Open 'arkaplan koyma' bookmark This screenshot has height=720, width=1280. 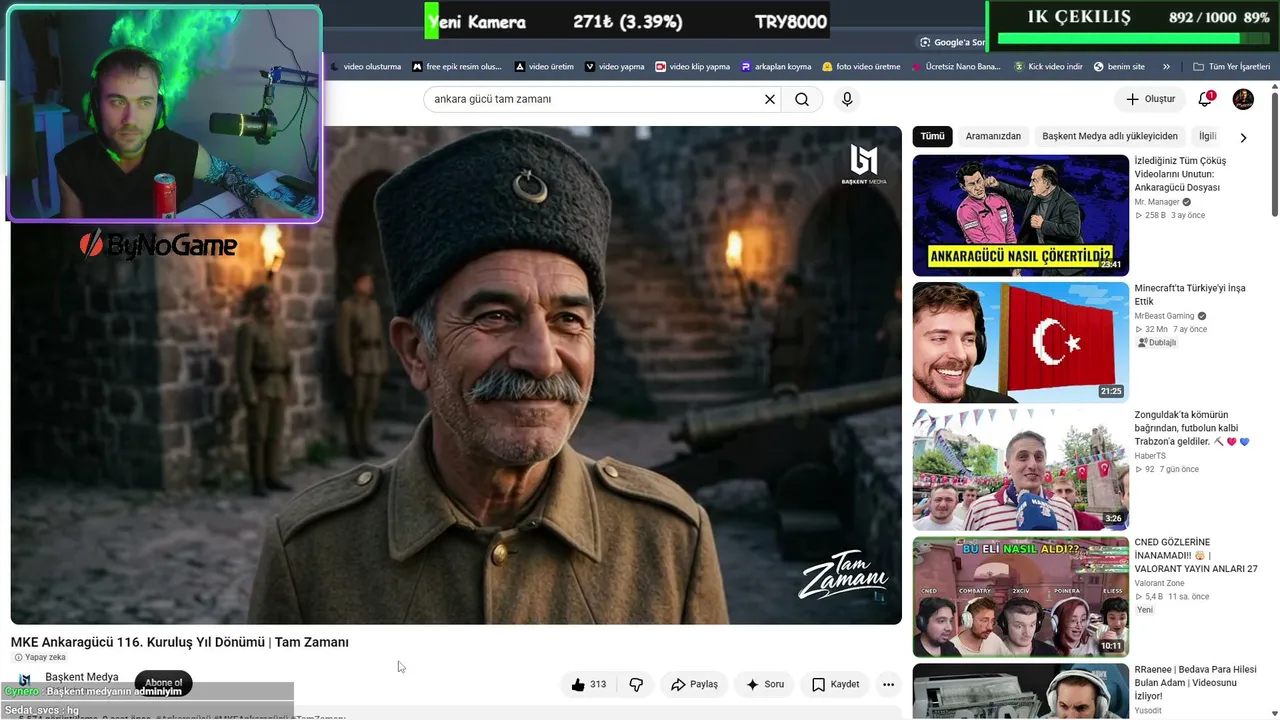coord(776,67)
